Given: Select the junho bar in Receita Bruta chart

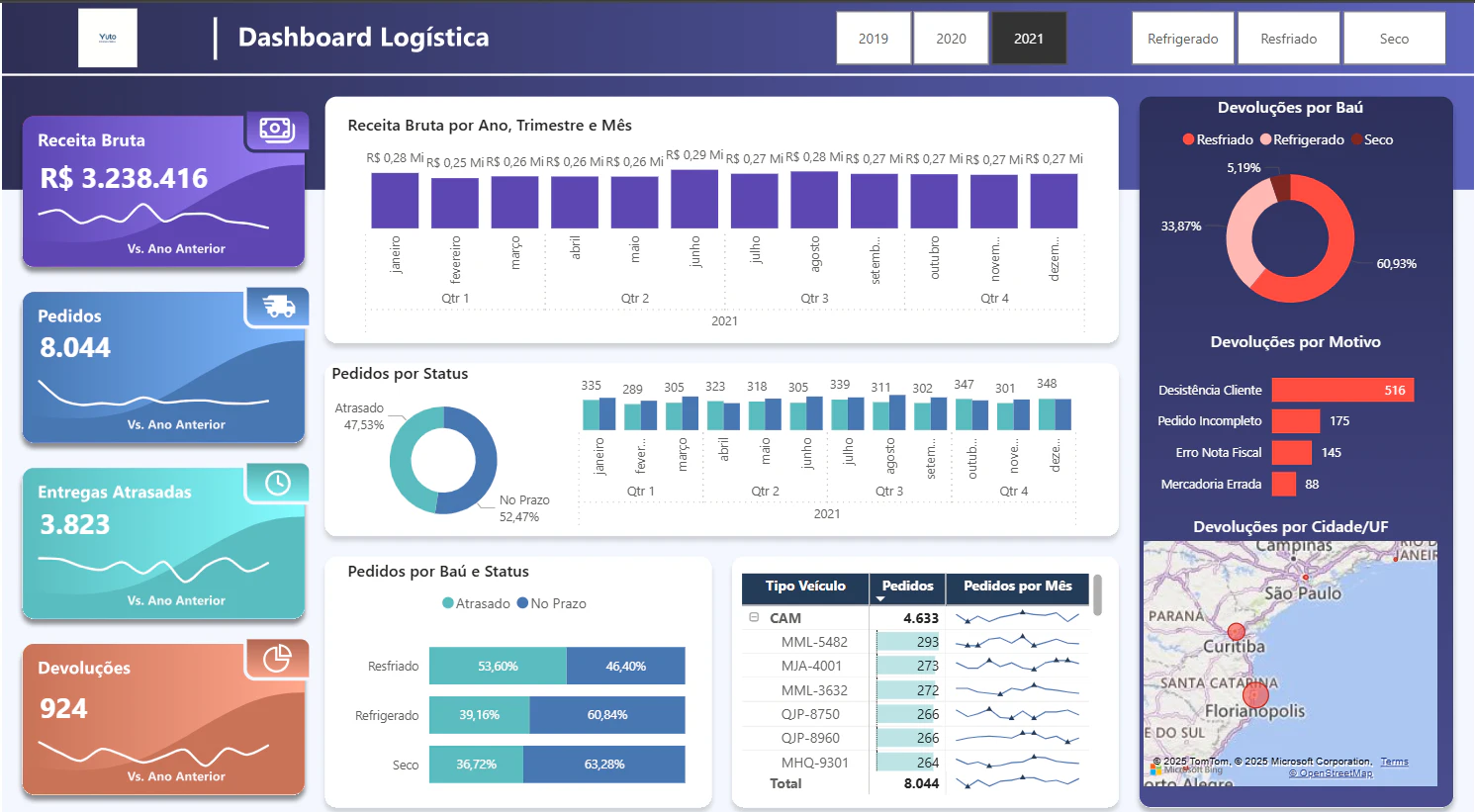Looking at the screenshot, I should 694,199.
